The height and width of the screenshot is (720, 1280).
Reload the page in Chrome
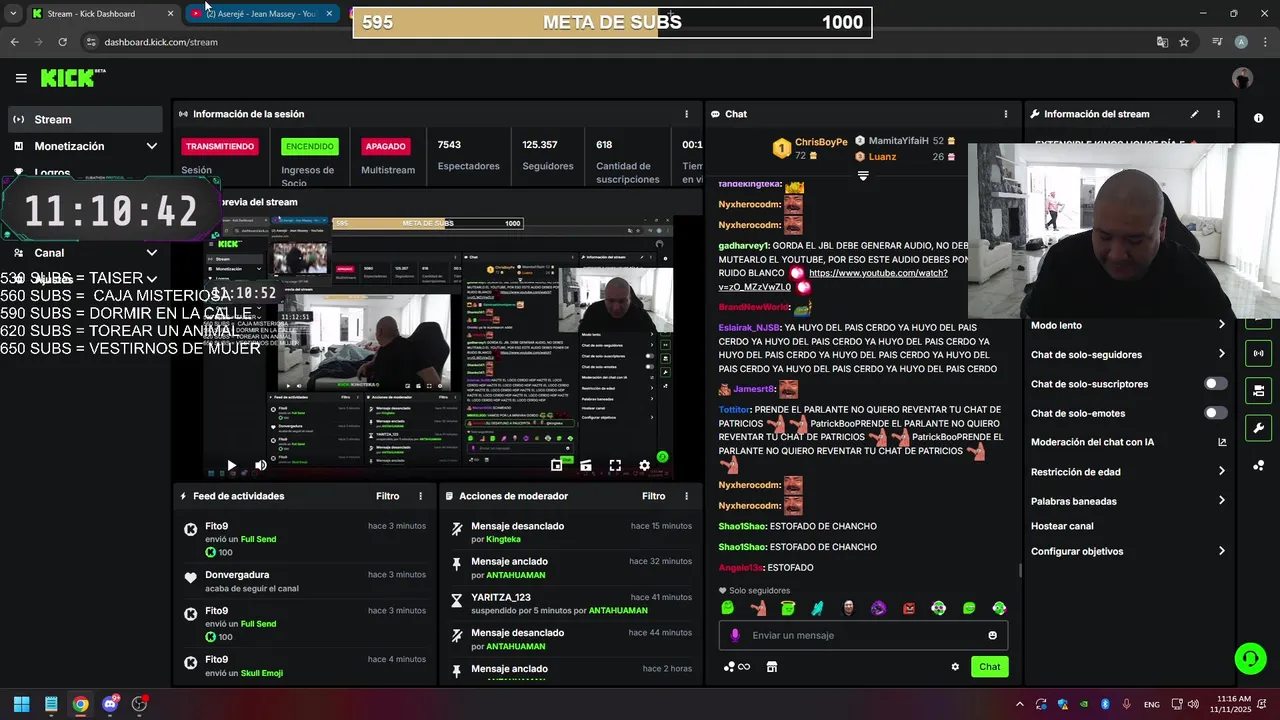click(62, 42)
